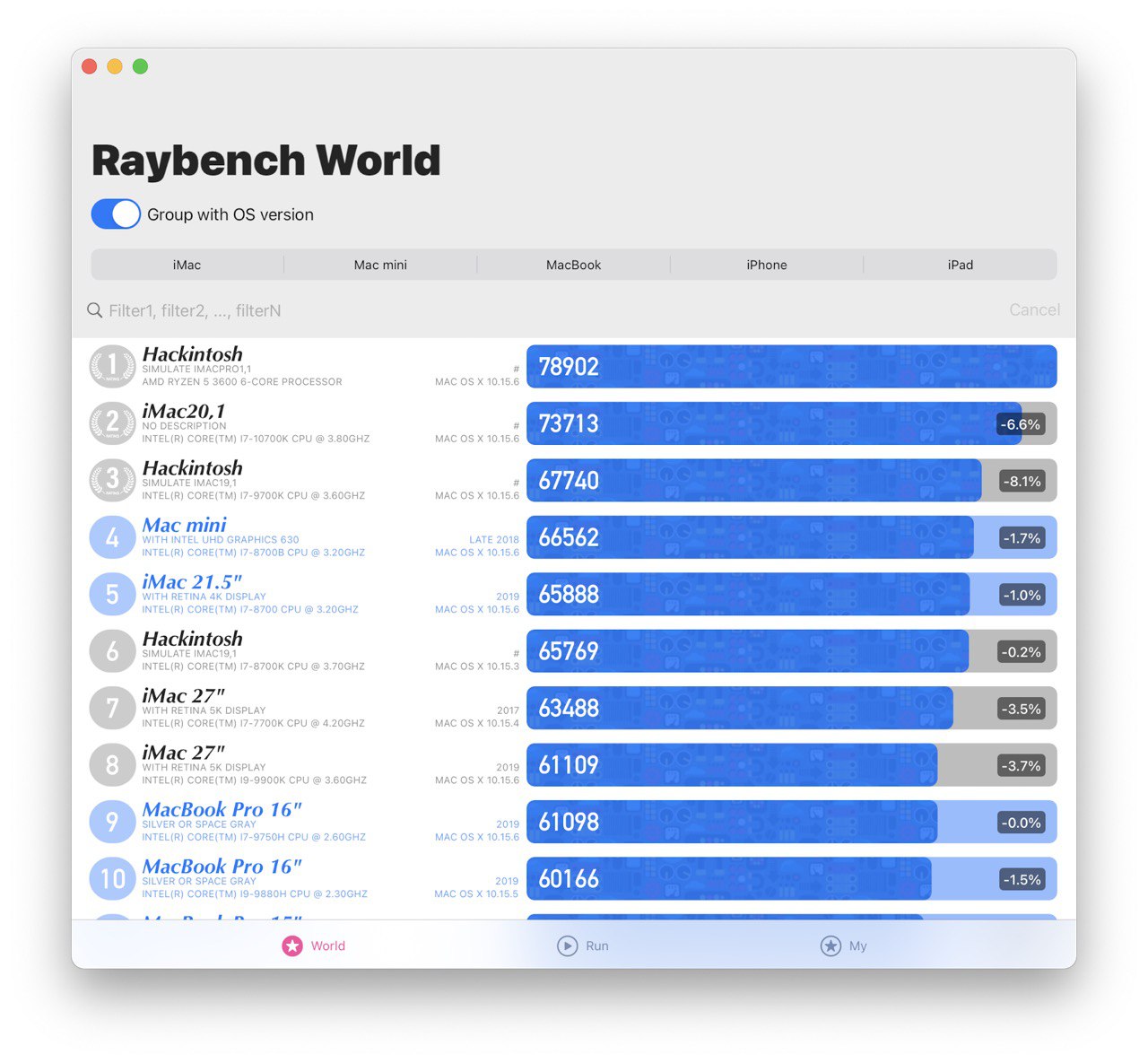The image size is (1148, 1063).
Task: Click rank 8 gray badge
Action: pos(112,765)
